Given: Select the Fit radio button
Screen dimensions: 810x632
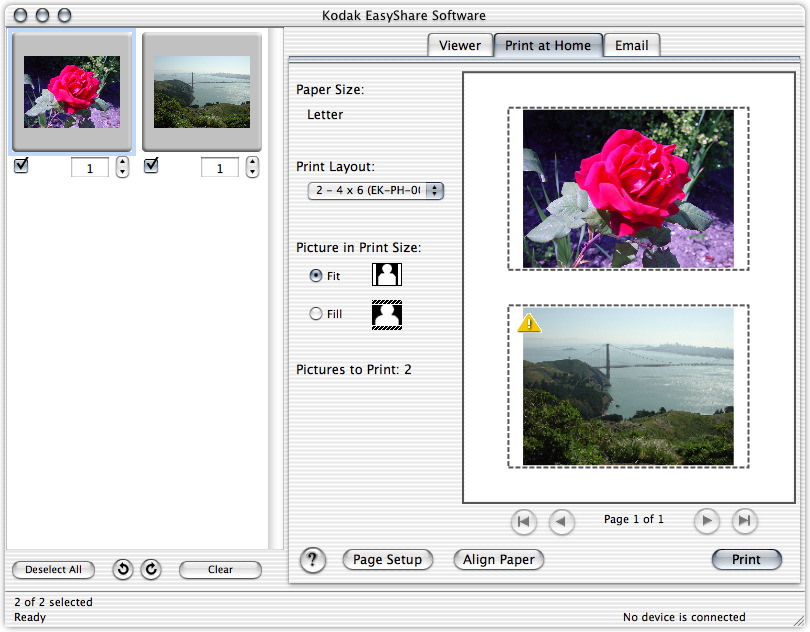Looking at the screenshot, I should point(316,276).
